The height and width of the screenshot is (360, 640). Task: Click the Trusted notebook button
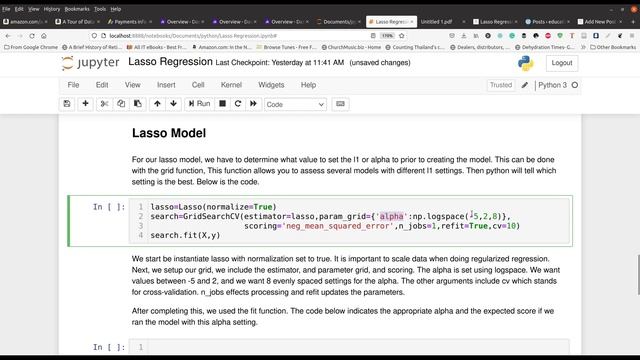501,85
